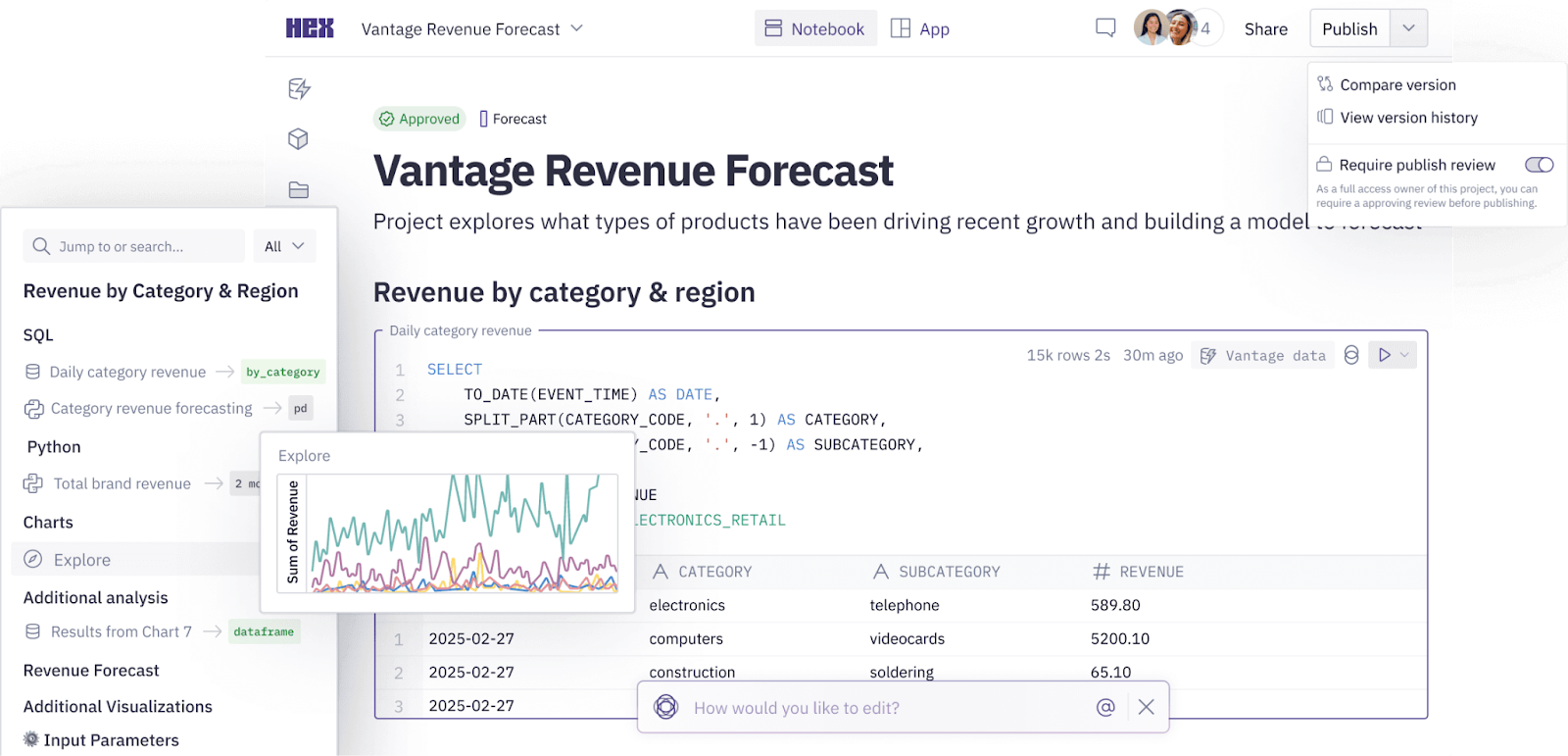Image resolution: width=1568 pixels, height=756 pixels.
Task: Click the Input Parameters gear icon
Action: [x=31, y=739]
